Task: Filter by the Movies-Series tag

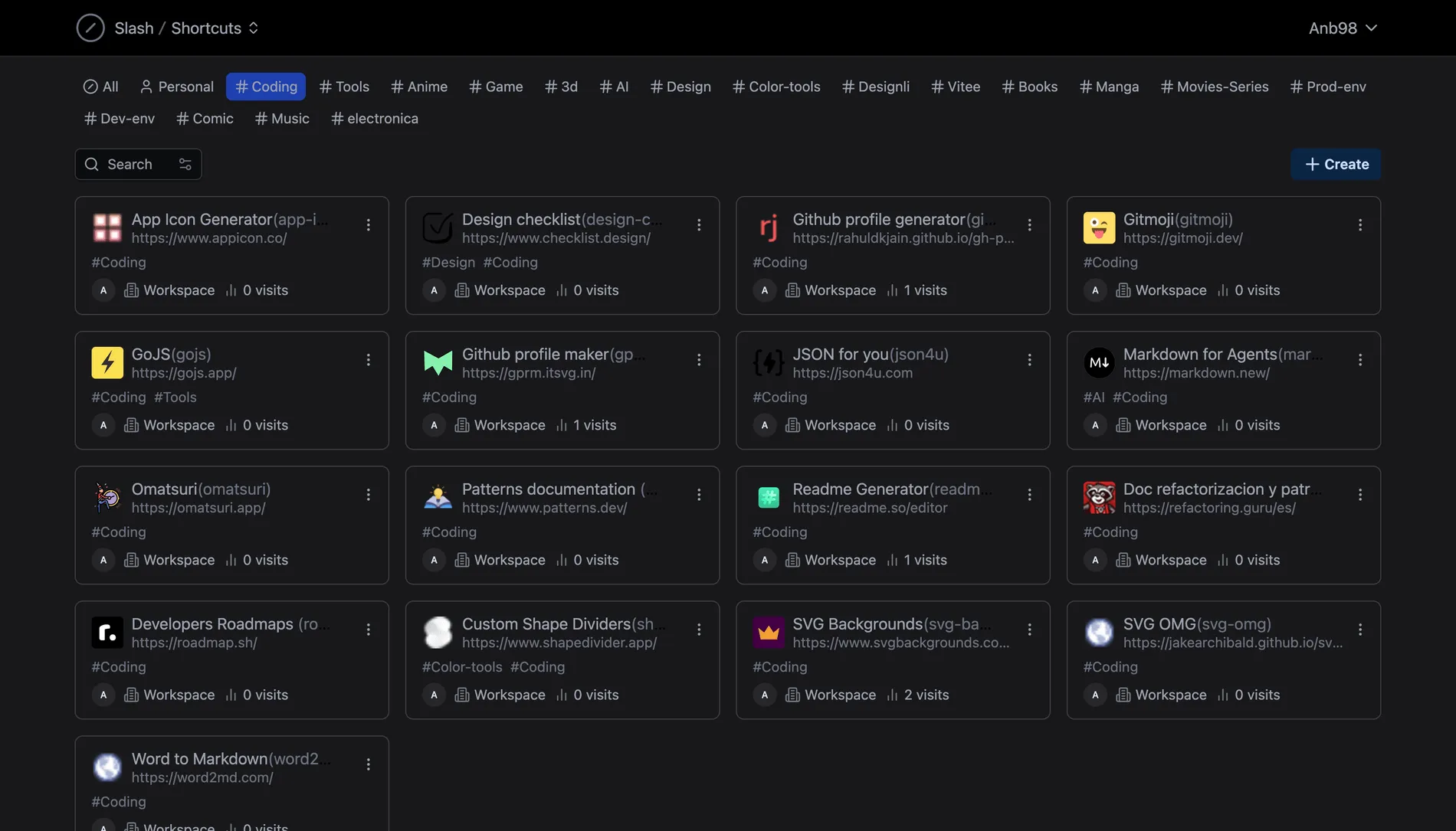Action: click(x=1215, y=87)
